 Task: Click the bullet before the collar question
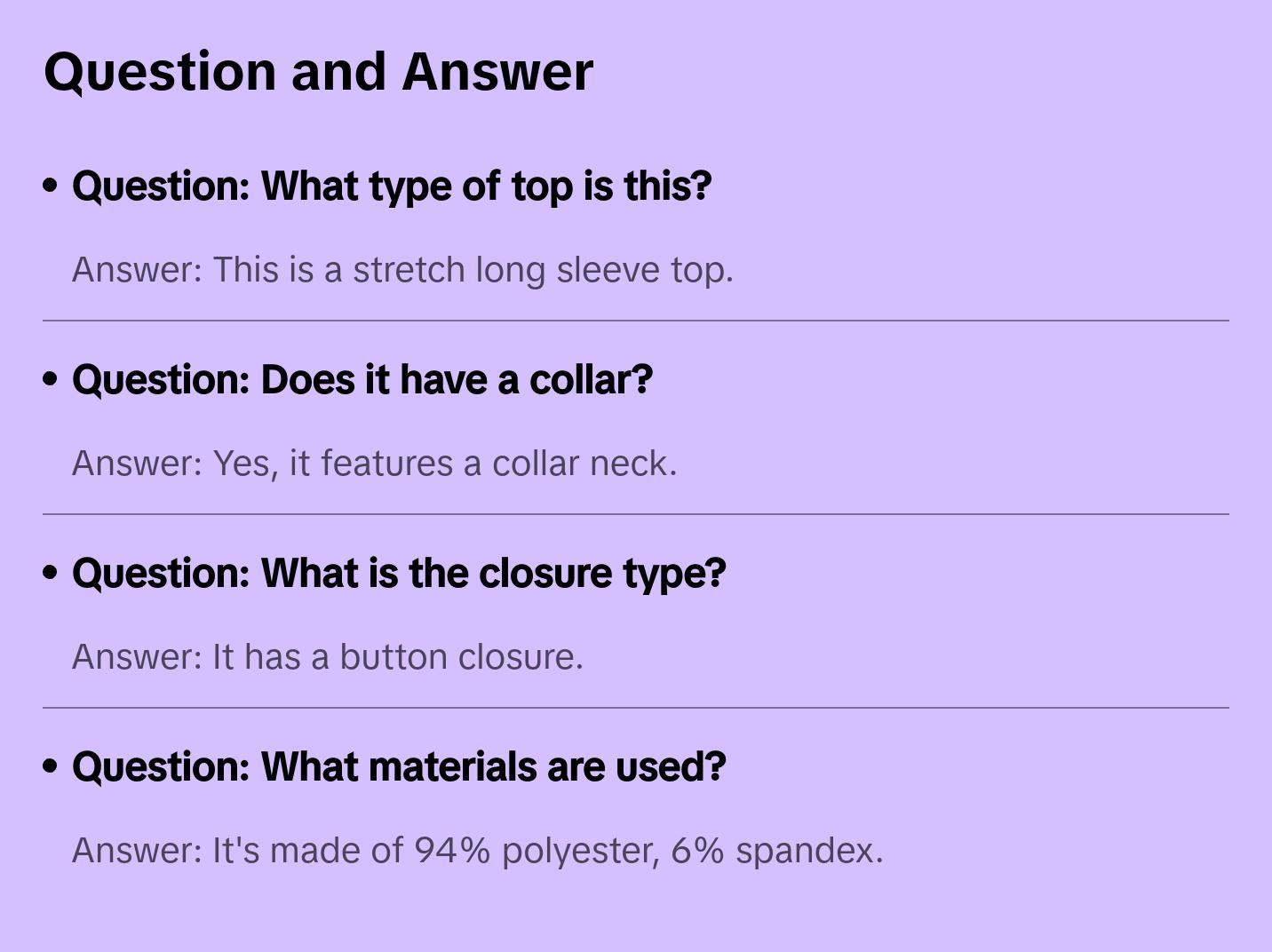pyautogui.click(x=51, y=380)
